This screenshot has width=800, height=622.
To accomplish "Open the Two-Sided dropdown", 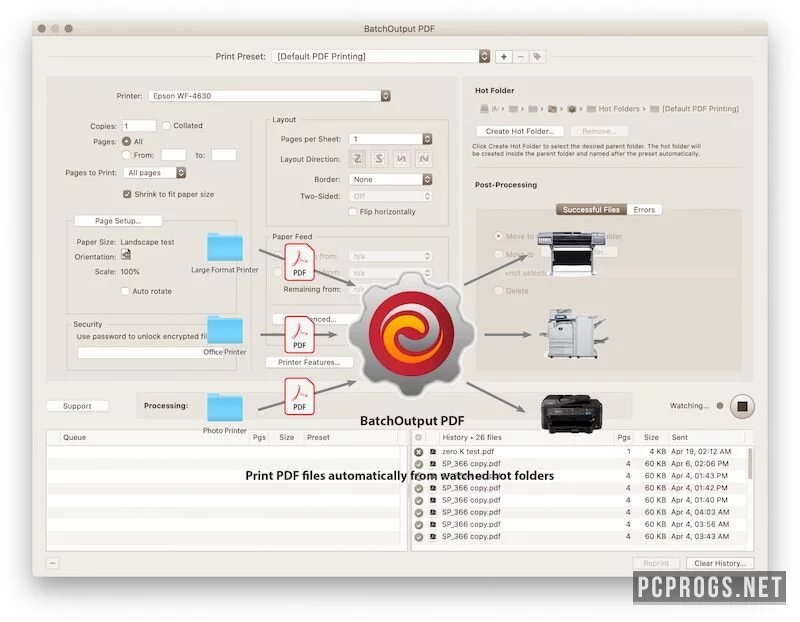I will 390,196.
